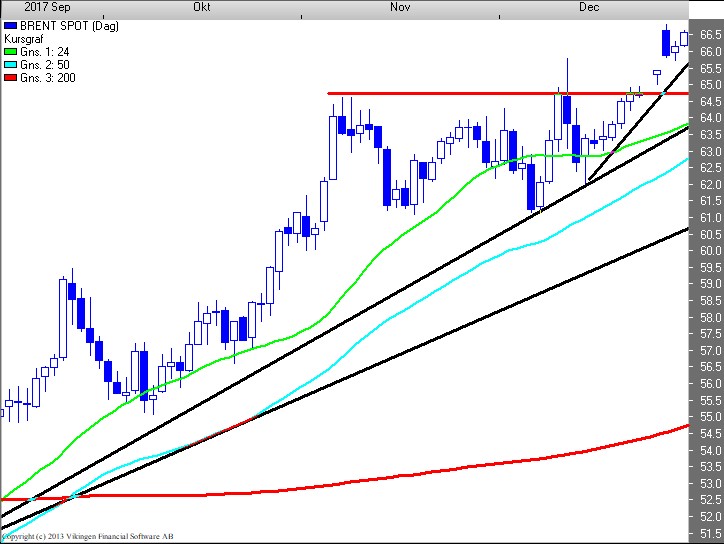Click the 55.0 price axis label
Image resolution: width=724 pixels, height=544 pixels.
(710, 417)
